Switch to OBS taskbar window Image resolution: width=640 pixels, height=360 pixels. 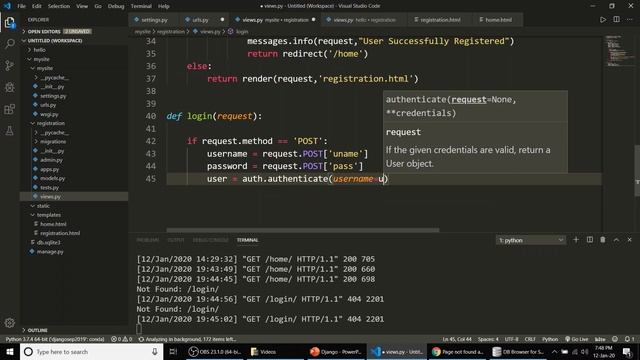(215, 351)
